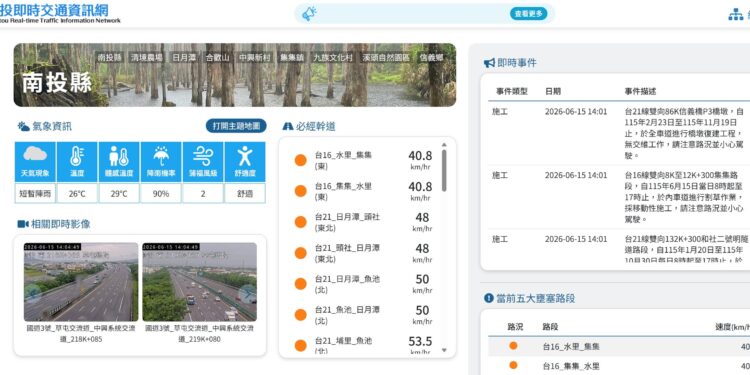Click the 日期 column header

tap(552, 91)
